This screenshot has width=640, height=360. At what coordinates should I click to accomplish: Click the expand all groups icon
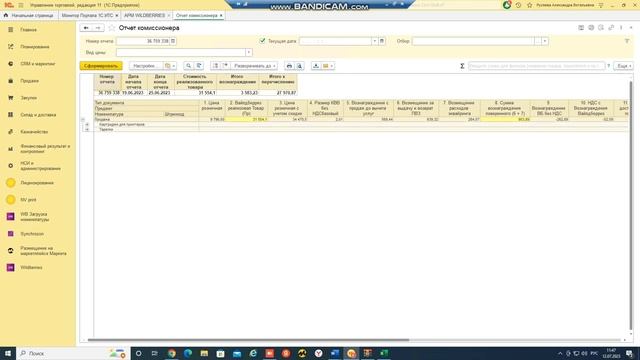tap(225, 66)
